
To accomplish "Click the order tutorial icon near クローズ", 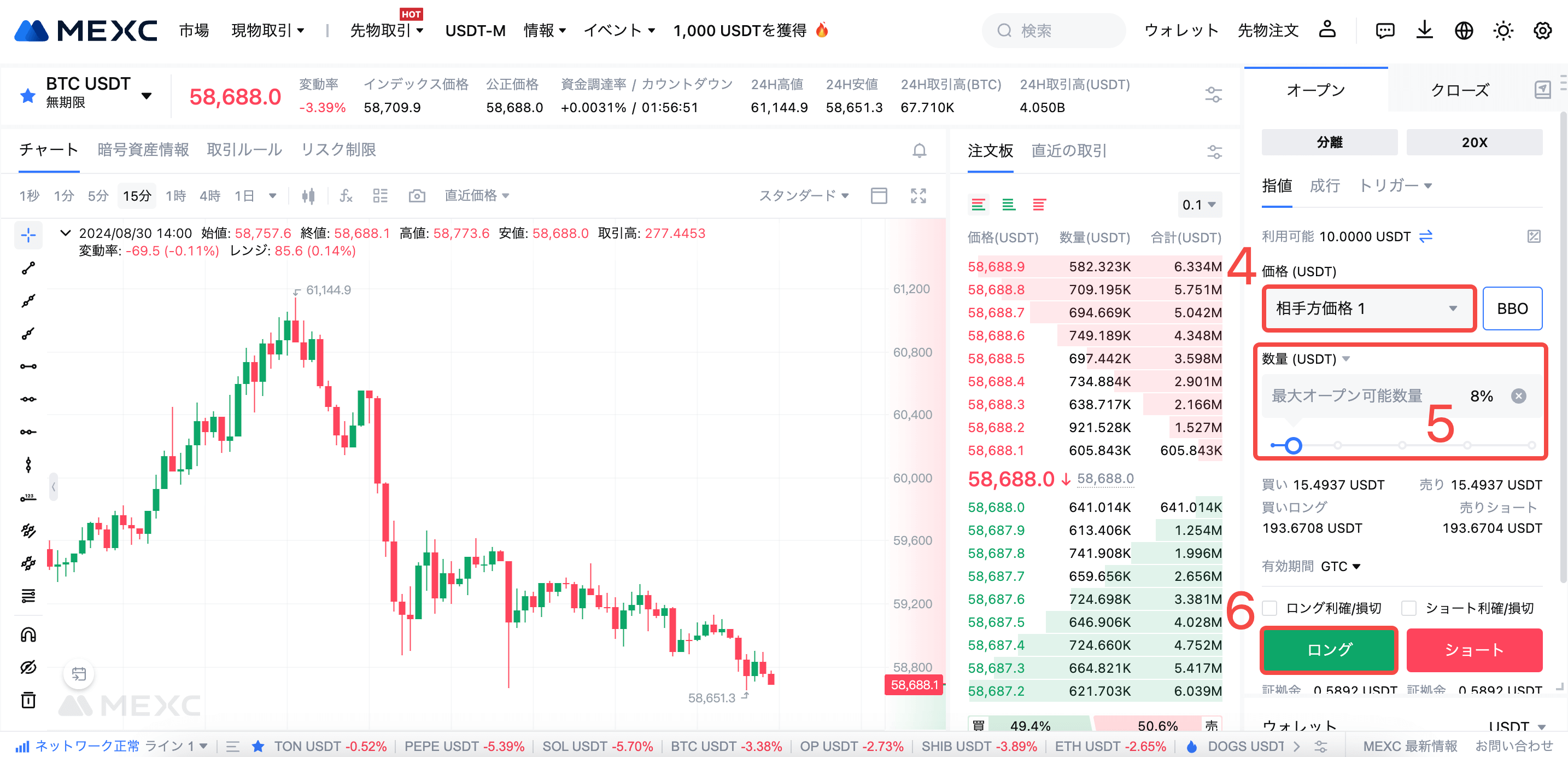I will pyautogui.click(x=1542, y=91).
